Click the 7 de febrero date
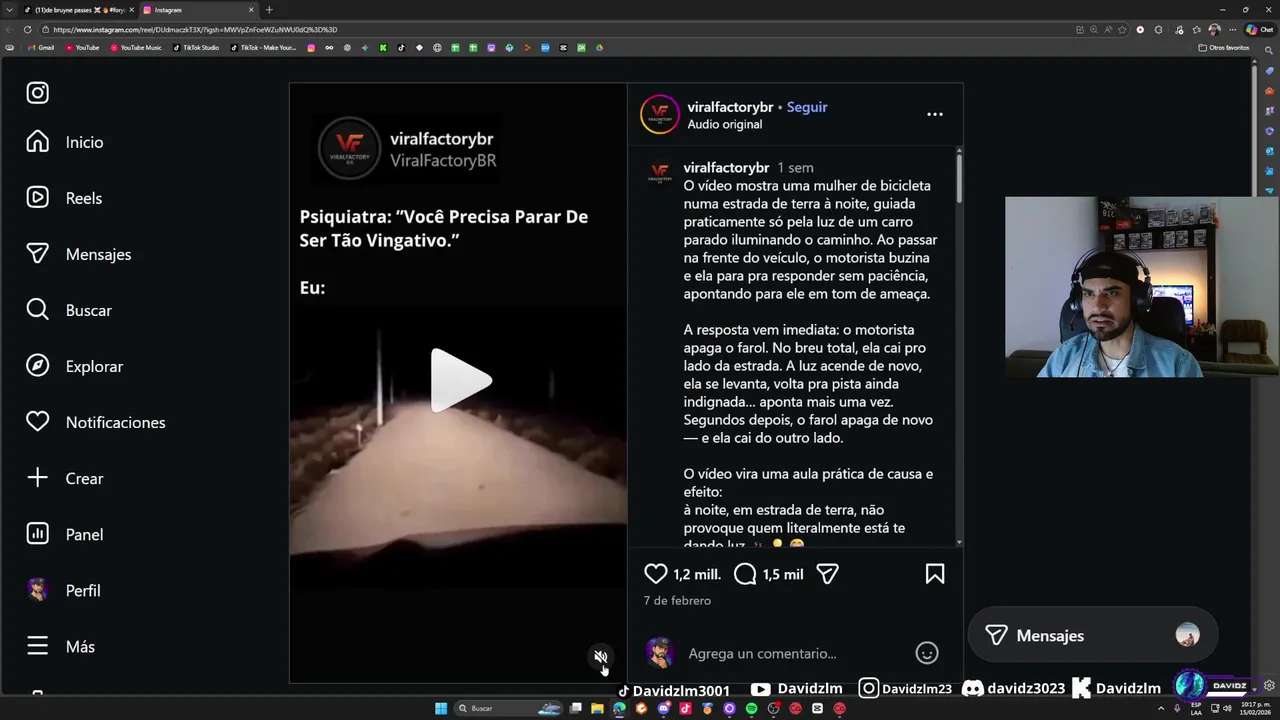The width and height of the screenshot is (1280, 720). click(677, 601)
